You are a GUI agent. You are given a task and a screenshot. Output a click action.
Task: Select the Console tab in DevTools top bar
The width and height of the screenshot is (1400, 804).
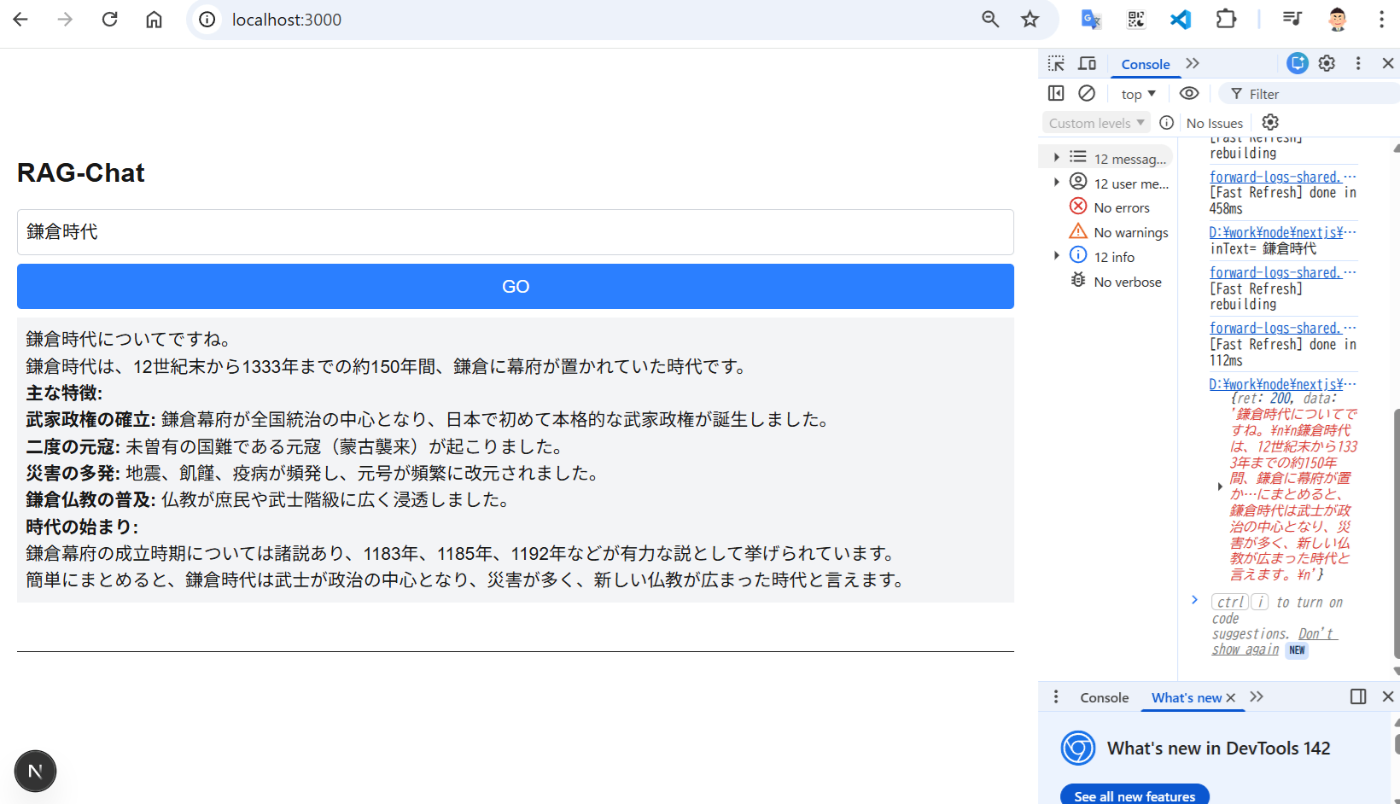tap(1145, 64)
